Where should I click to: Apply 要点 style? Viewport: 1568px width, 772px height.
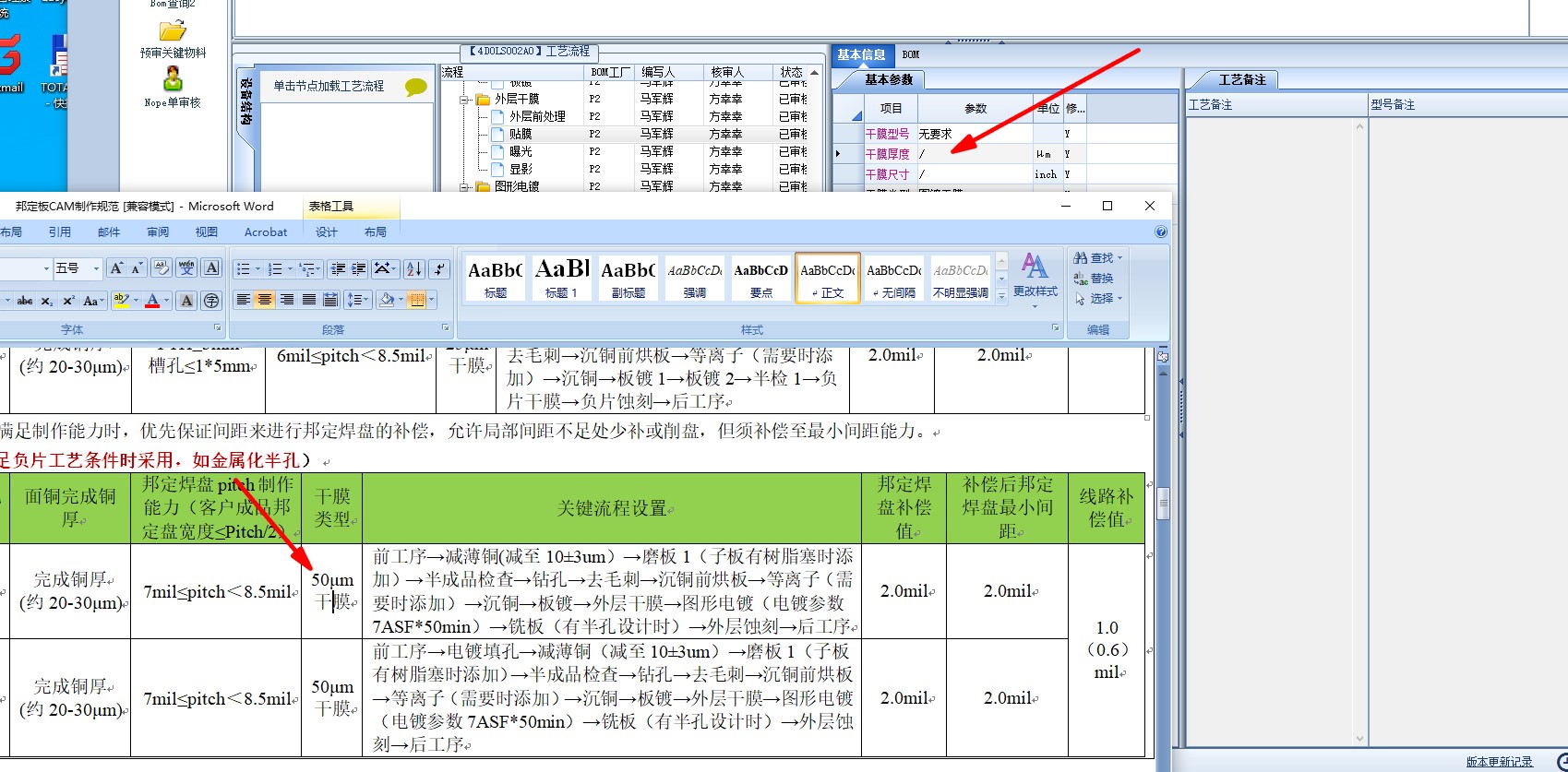[760, 278]
